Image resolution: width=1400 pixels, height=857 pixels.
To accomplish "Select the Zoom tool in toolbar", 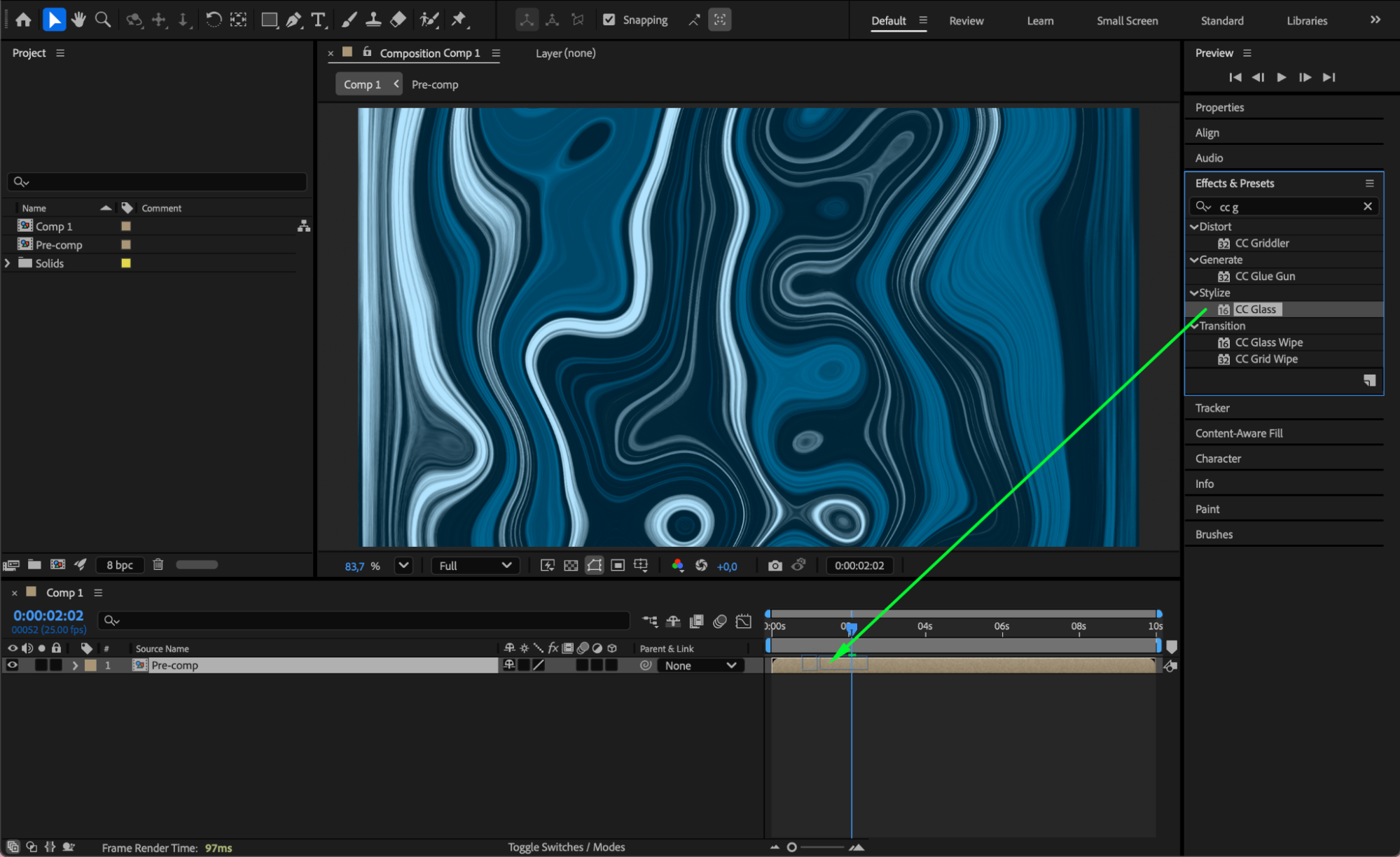I will coord(103,20).
